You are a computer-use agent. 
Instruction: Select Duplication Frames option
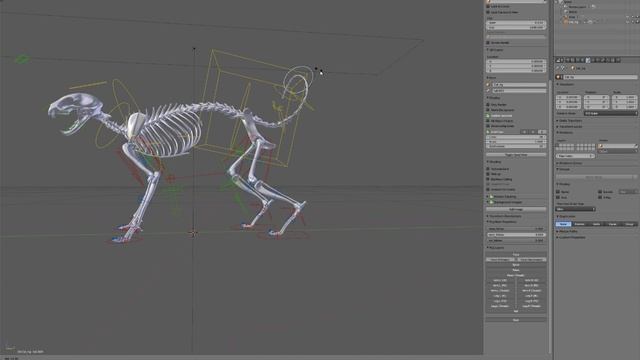pos(580,224)
